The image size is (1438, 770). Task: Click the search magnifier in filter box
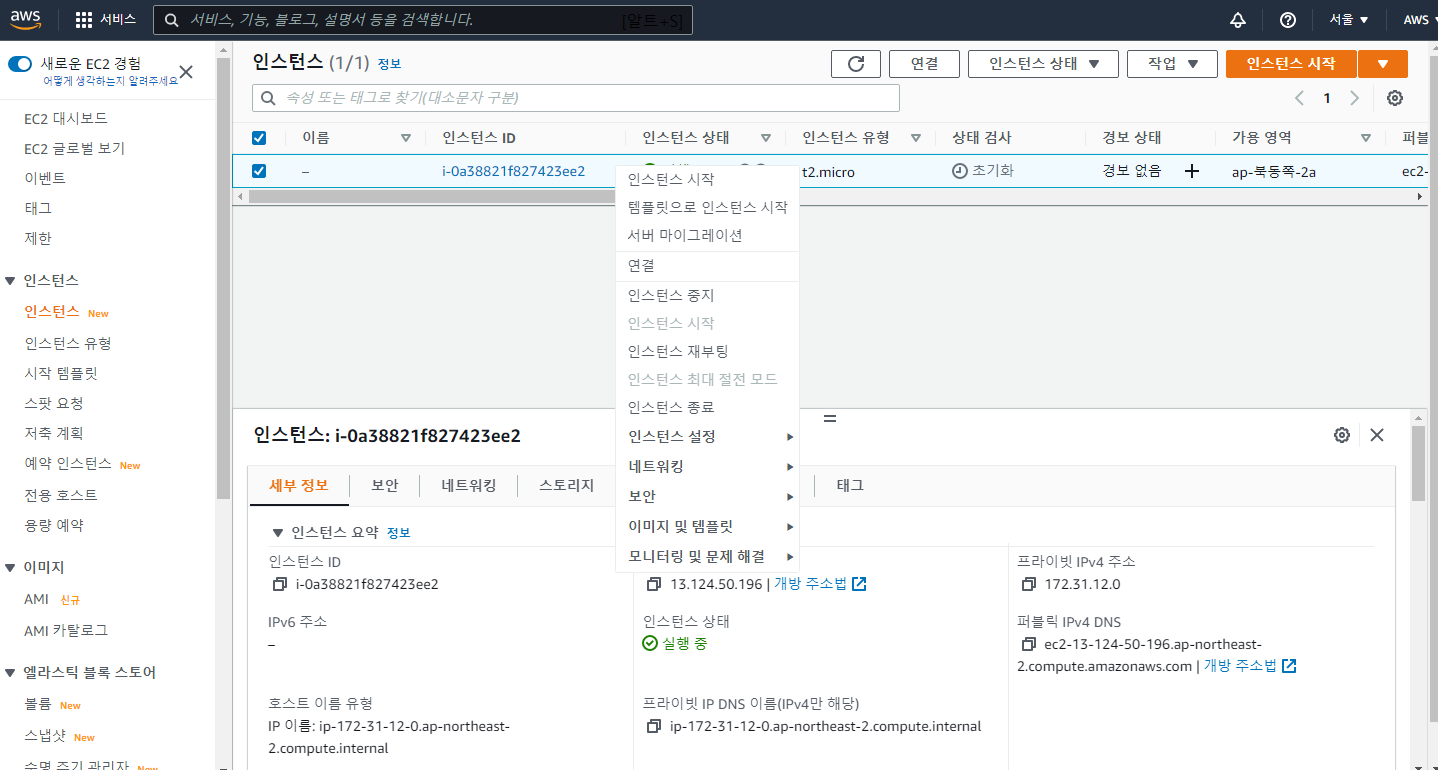click(269, 98)
